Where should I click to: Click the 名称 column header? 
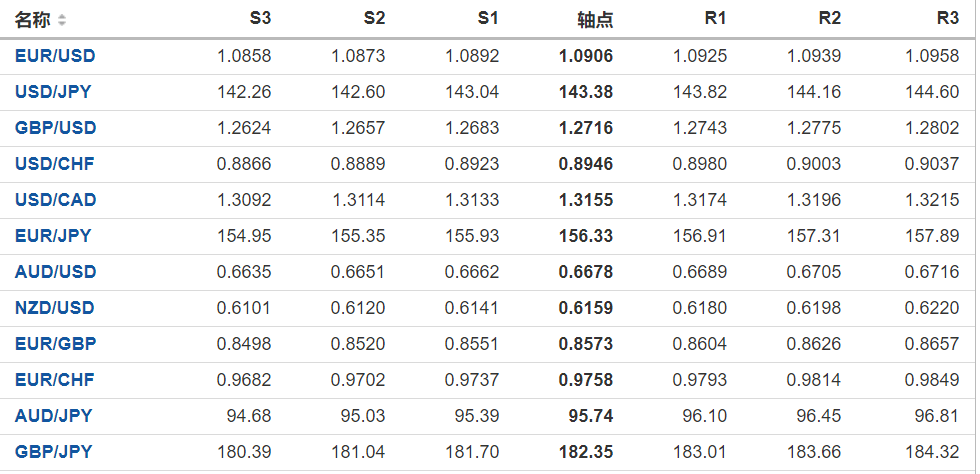[32, 20]
